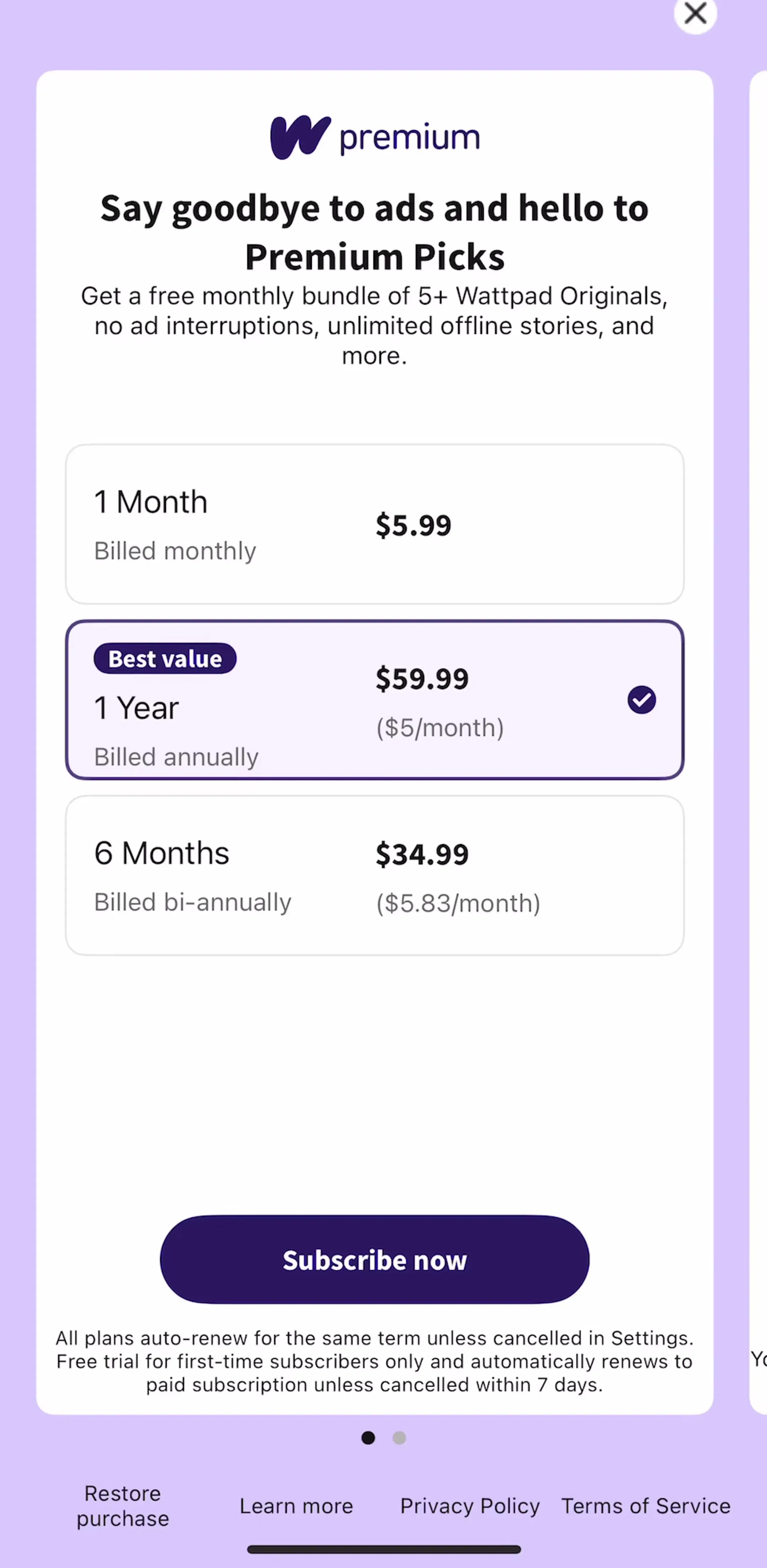This screenshot has width=767, height=1568.
Task: Close the premium offer with X icon
Action: 695,13
